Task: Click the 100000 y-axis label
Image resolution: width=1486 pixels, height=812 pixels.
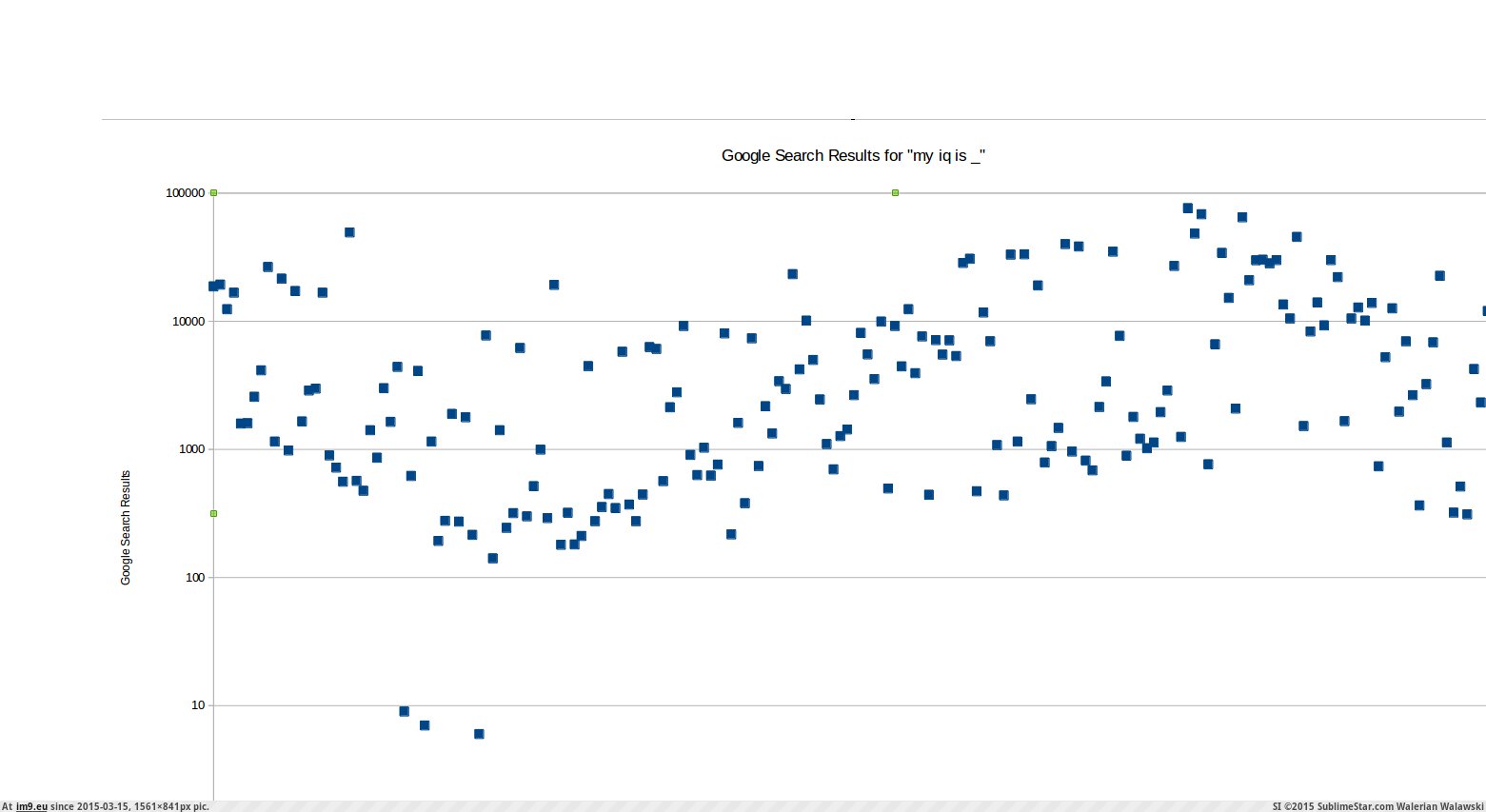Action: pos(186,192)
